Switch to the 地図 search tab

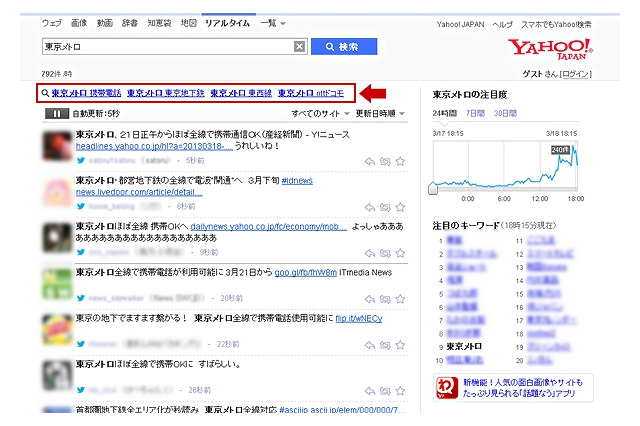coord(189,23)
